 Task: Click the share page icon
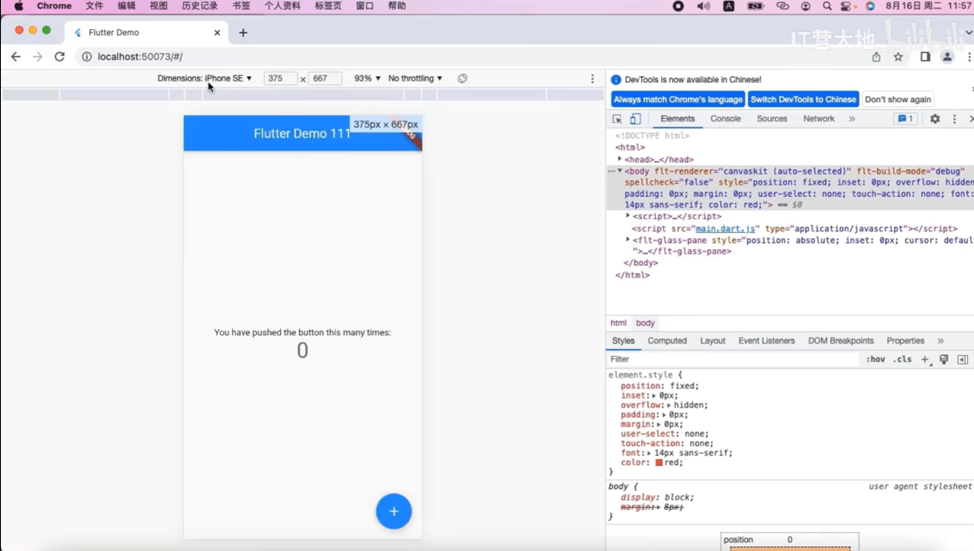pyautogui.click(x=876, y=57)
